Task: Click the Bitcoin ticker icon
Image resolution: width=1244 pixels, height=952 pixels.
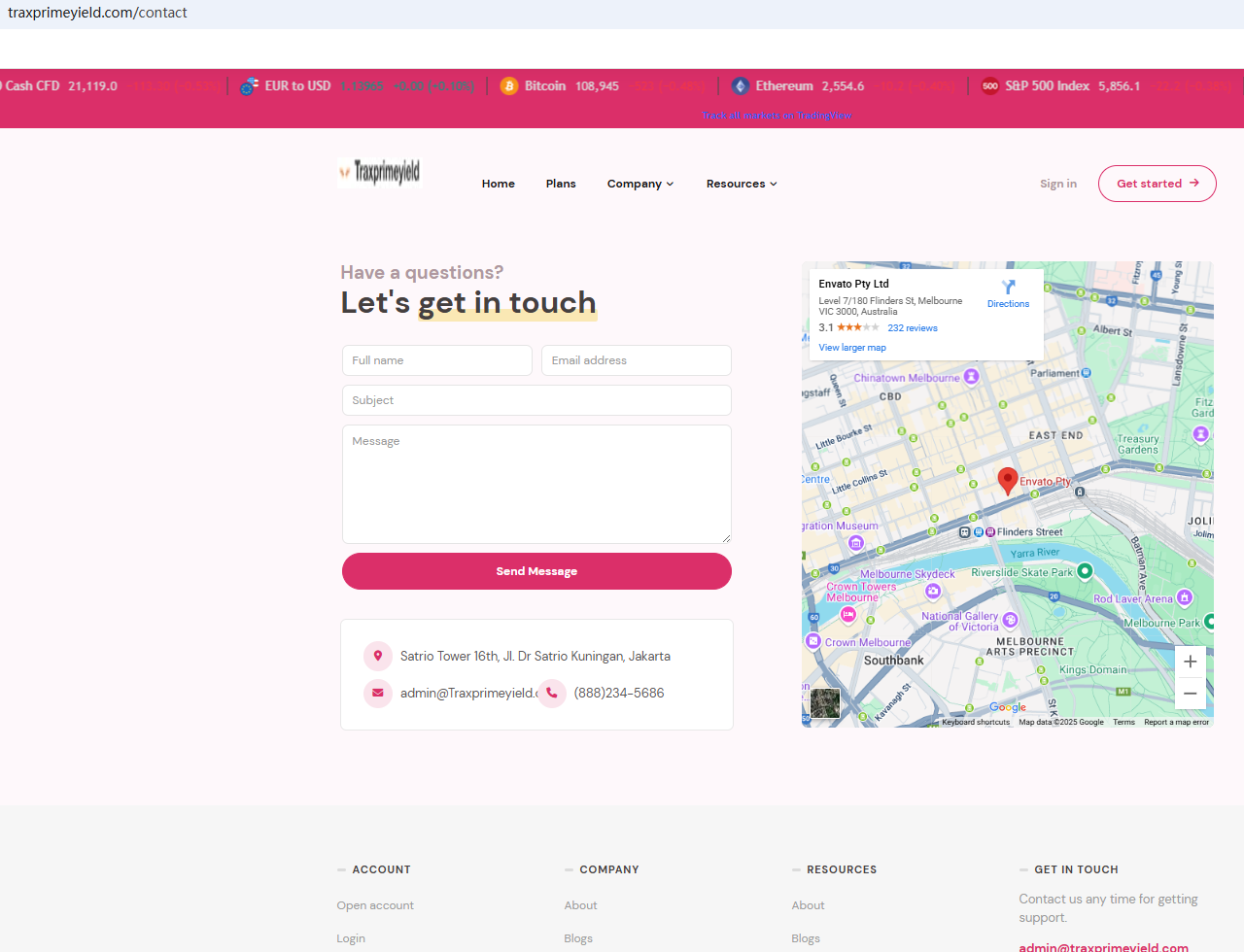Action: pyautogui.click(x=509, y=86)
